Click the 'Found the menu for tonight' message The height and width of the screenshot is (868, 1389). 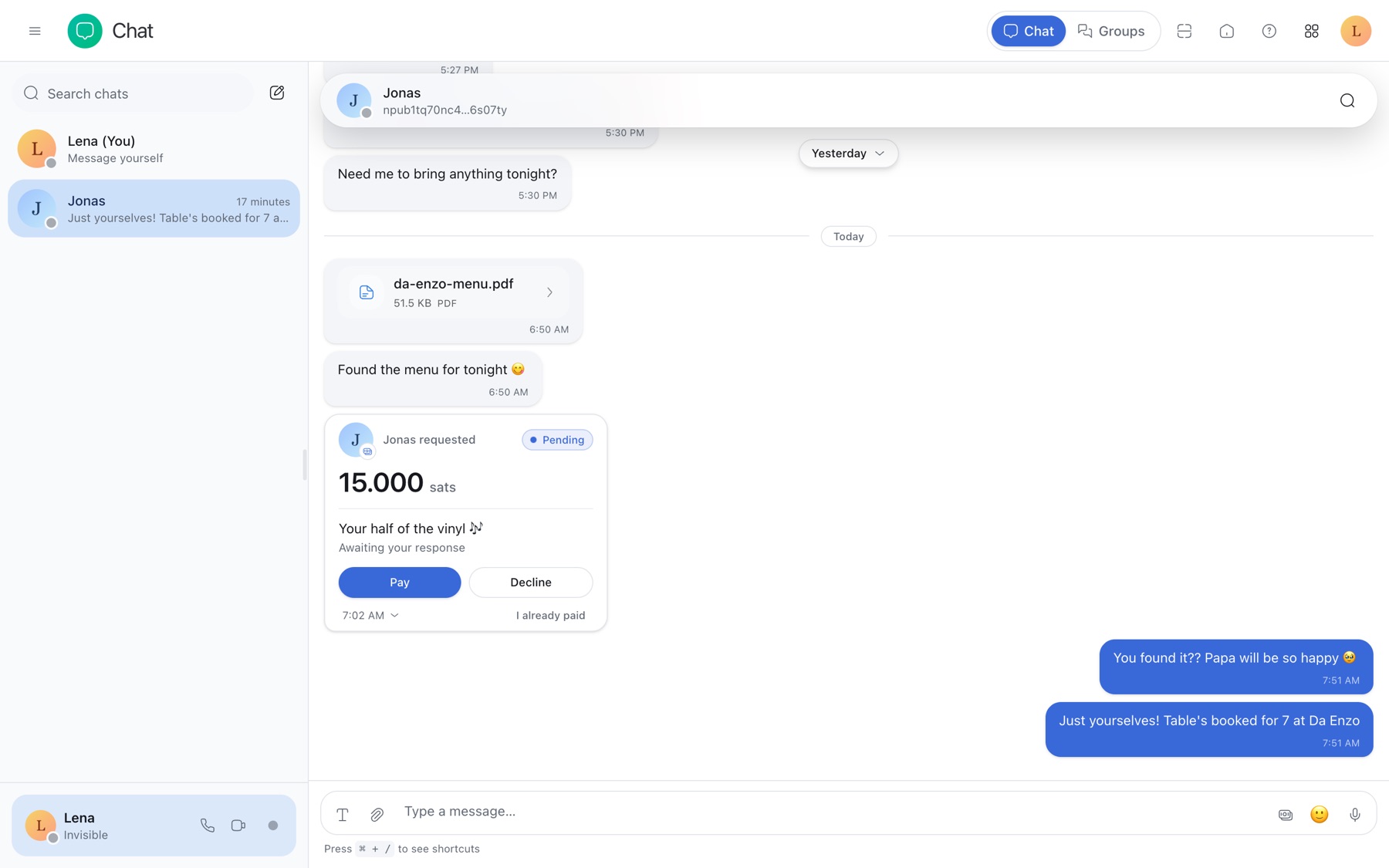433,379
